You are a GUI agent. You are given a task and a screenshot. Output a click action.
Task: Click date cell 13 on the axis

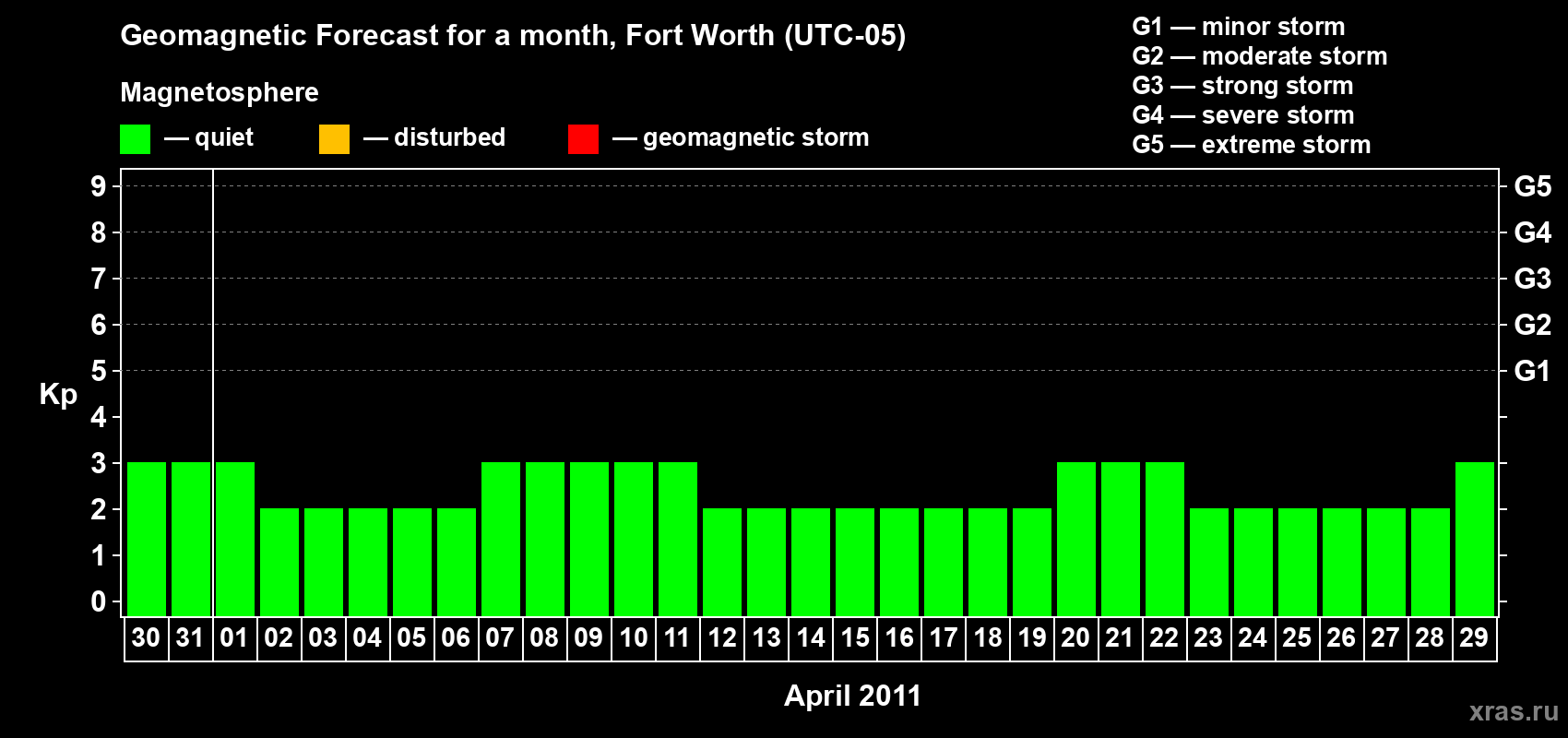point(766,638)
